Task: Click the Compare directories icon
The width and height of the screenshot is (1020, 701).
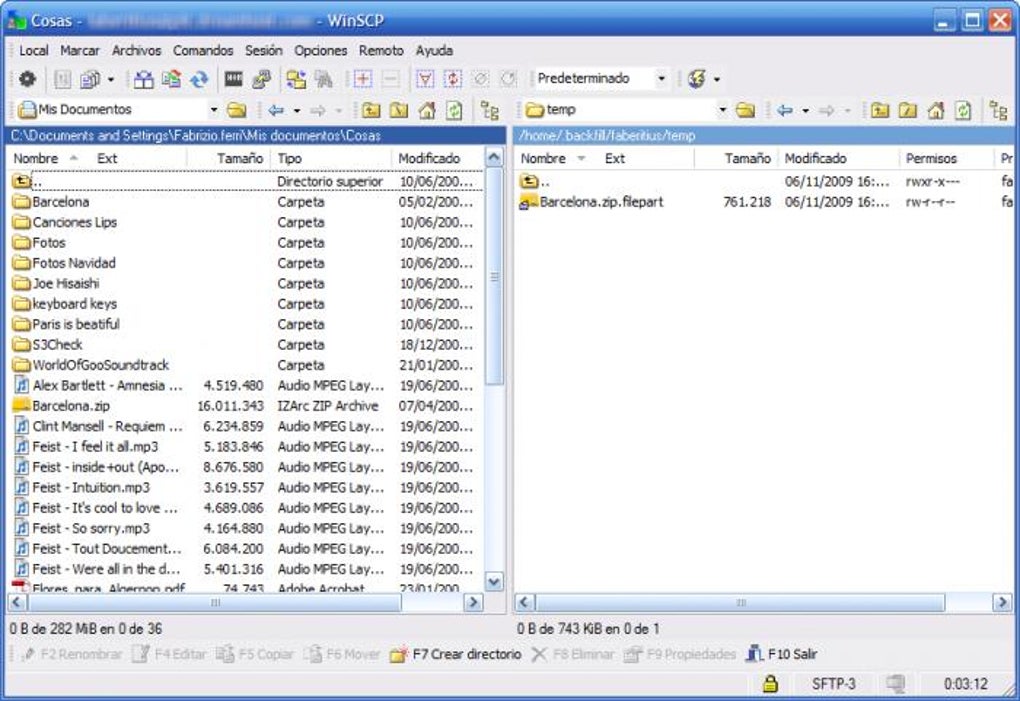Action: tap(143, 79)
